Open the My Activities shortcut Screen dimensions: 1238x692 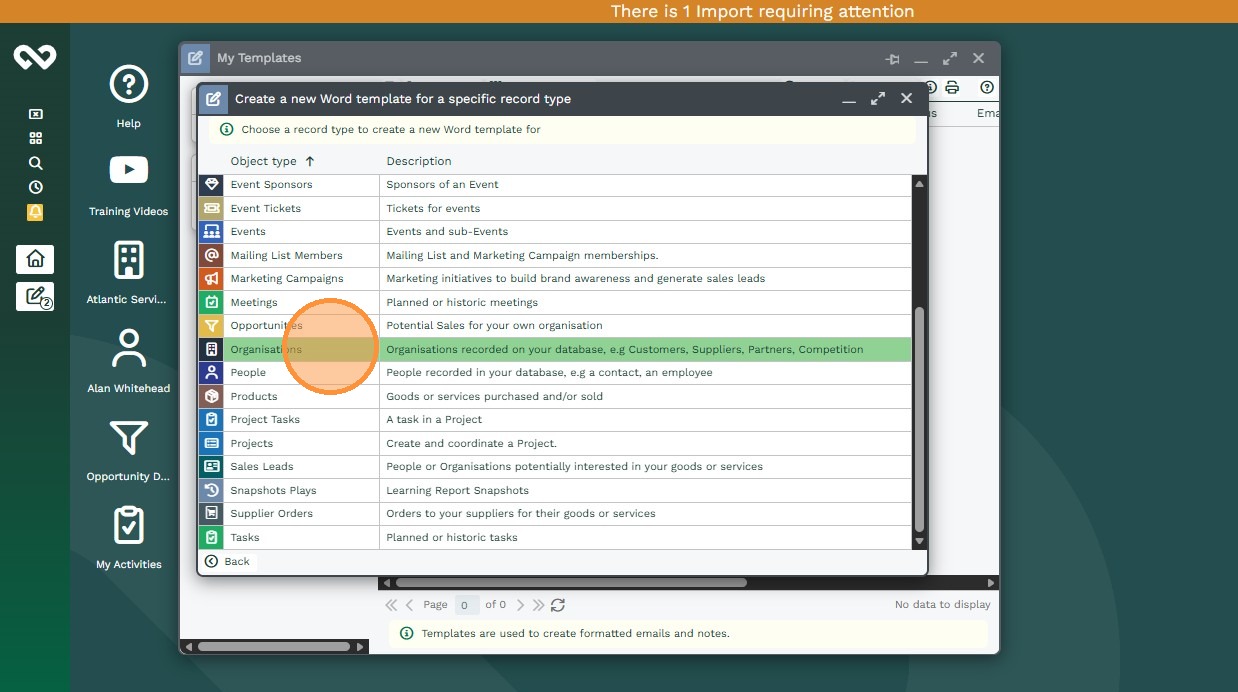[129, 537]
